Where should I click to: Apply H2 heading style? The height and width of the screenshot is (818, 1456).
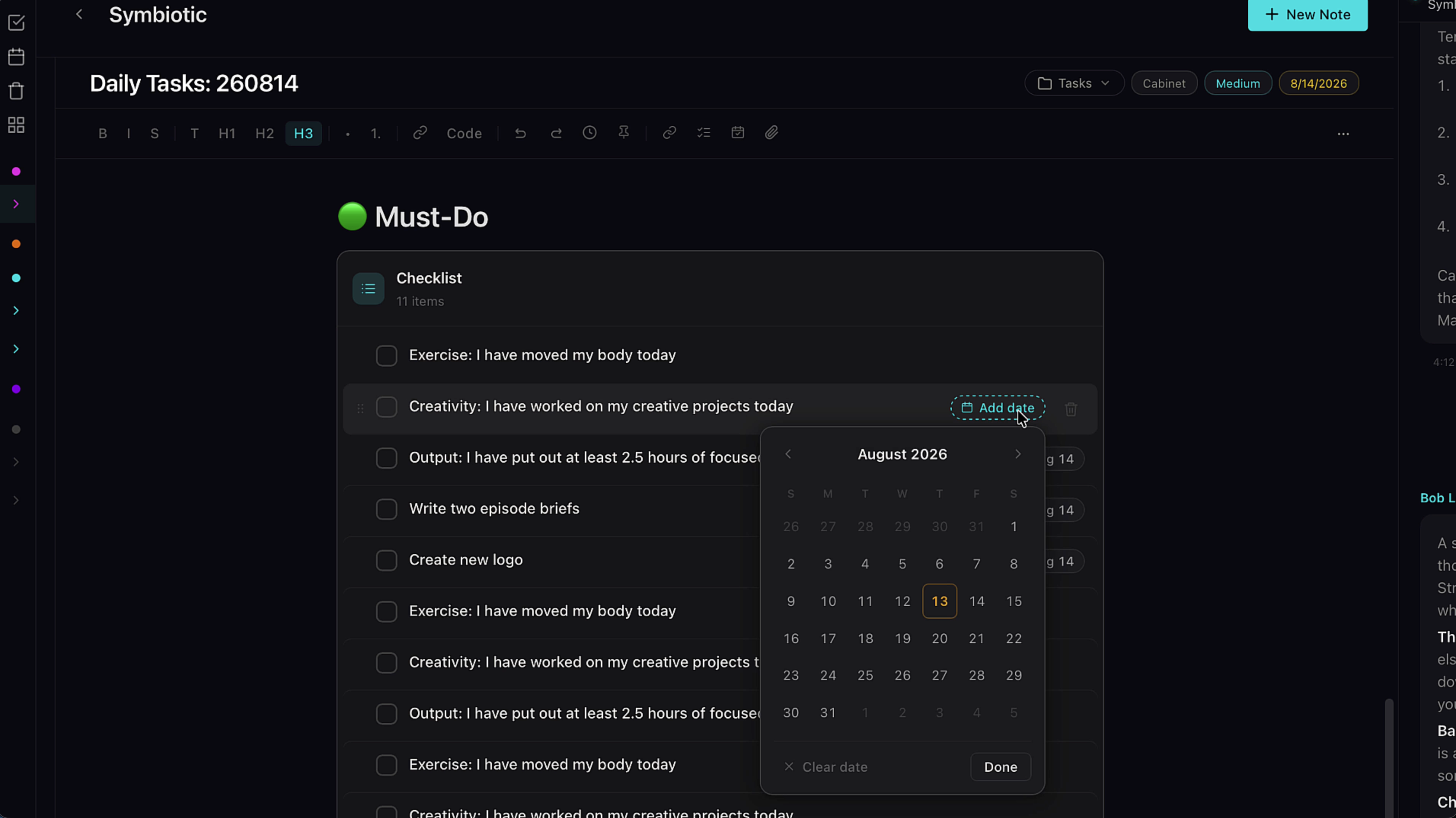(x=265, y=133)
